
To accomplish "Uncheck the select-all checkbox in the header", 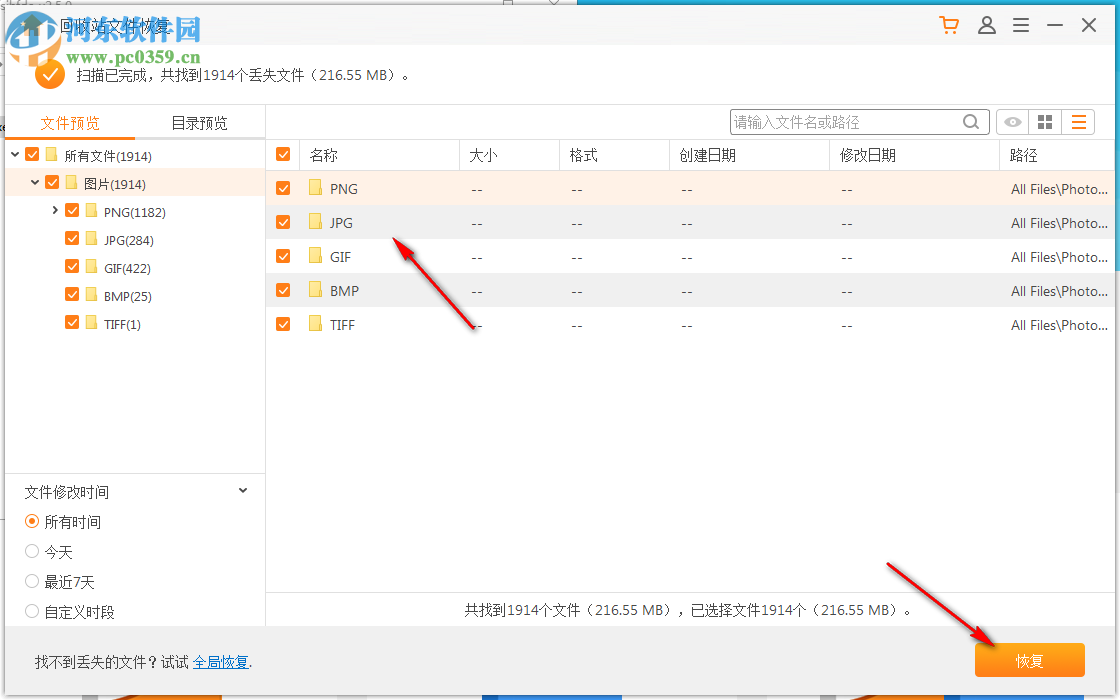I will 283,154.
